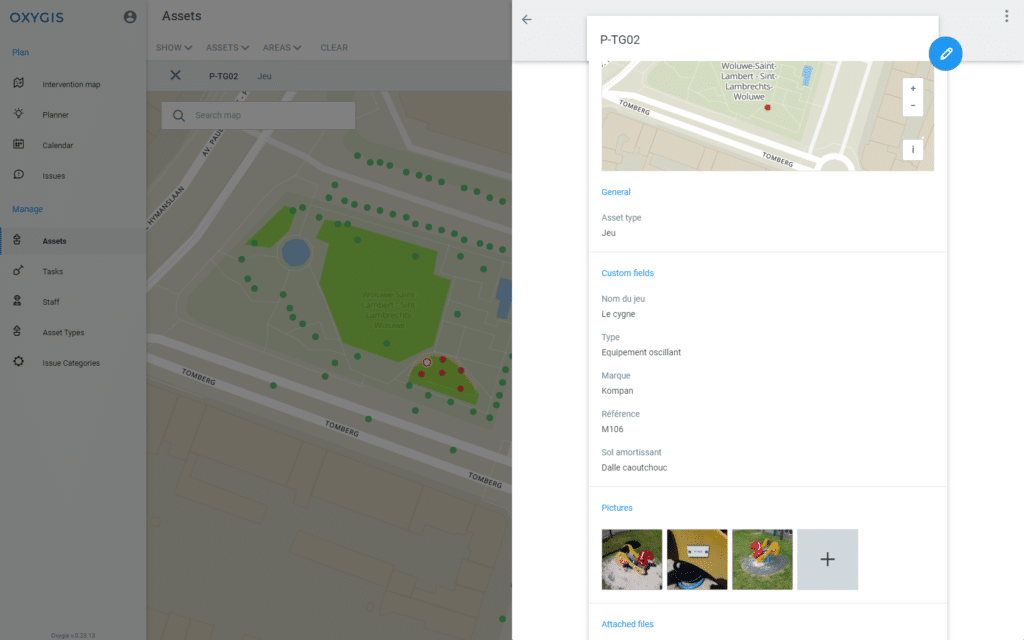Click the 'Pictures' section heading
Image resolution: width=1024 pixels, height=640 pixels.
point(616,508)
